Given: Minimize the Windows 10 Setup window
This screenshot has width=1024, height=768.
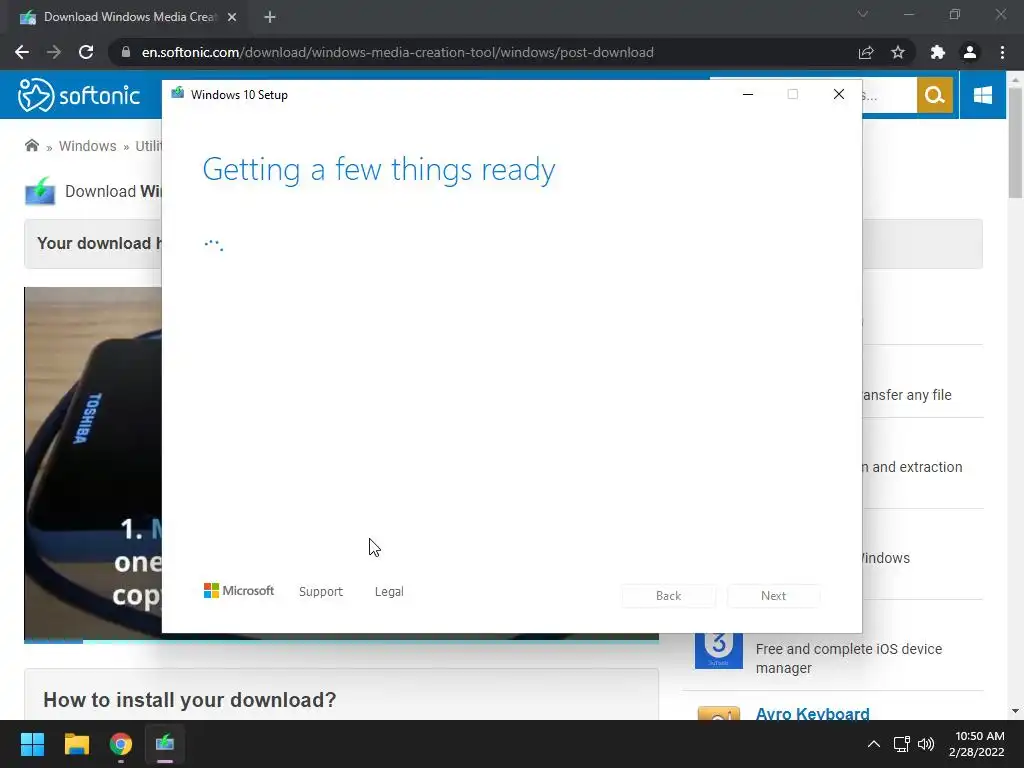Looking at the screenshot, I should pos(748,94).
